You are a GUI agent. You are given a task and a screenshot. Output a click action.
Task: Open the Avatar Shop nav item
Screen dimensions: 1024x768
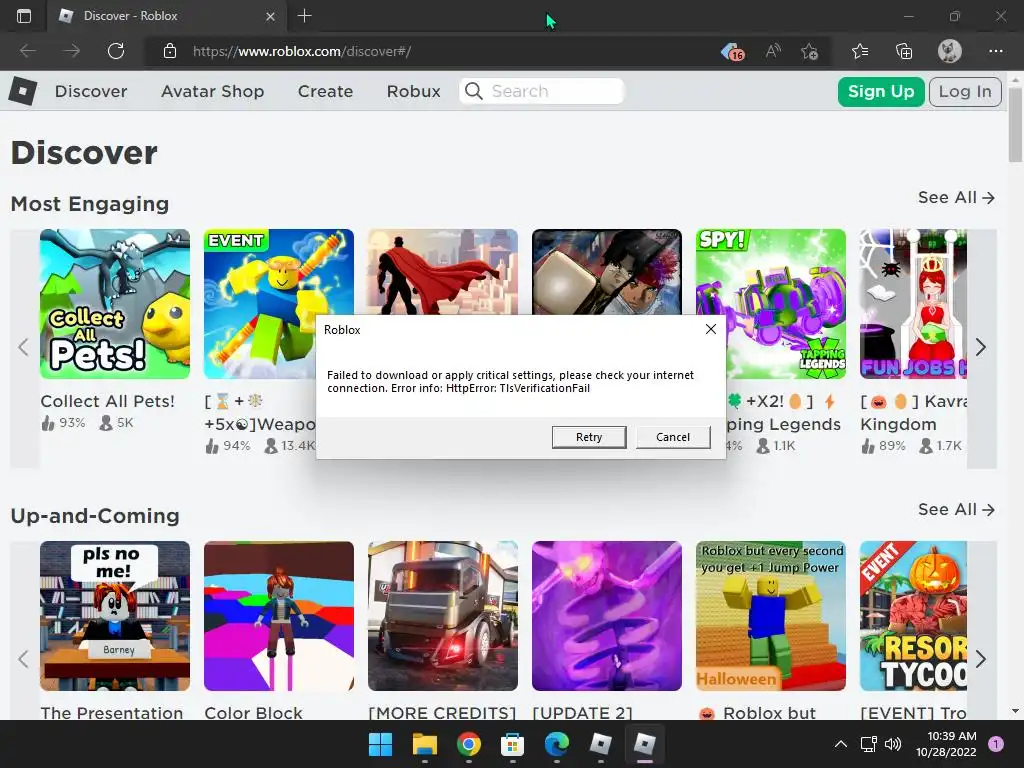[212, 91]
